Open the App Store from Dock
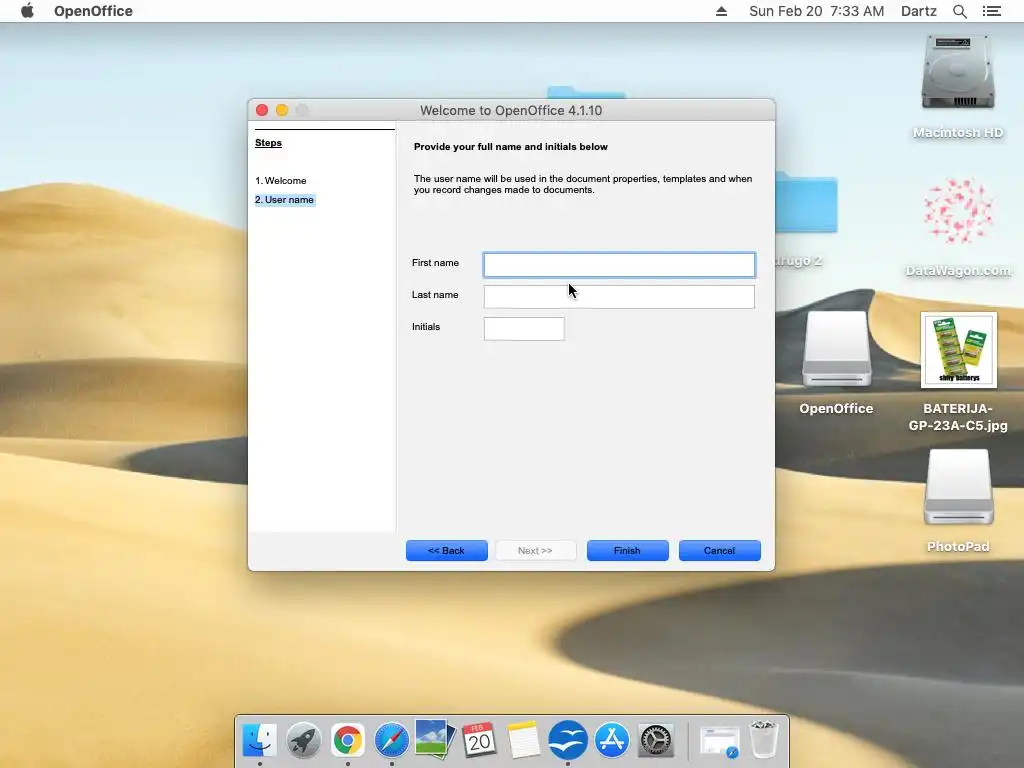This screenshot has width=1024, height=768. click(x=611, y=740)
